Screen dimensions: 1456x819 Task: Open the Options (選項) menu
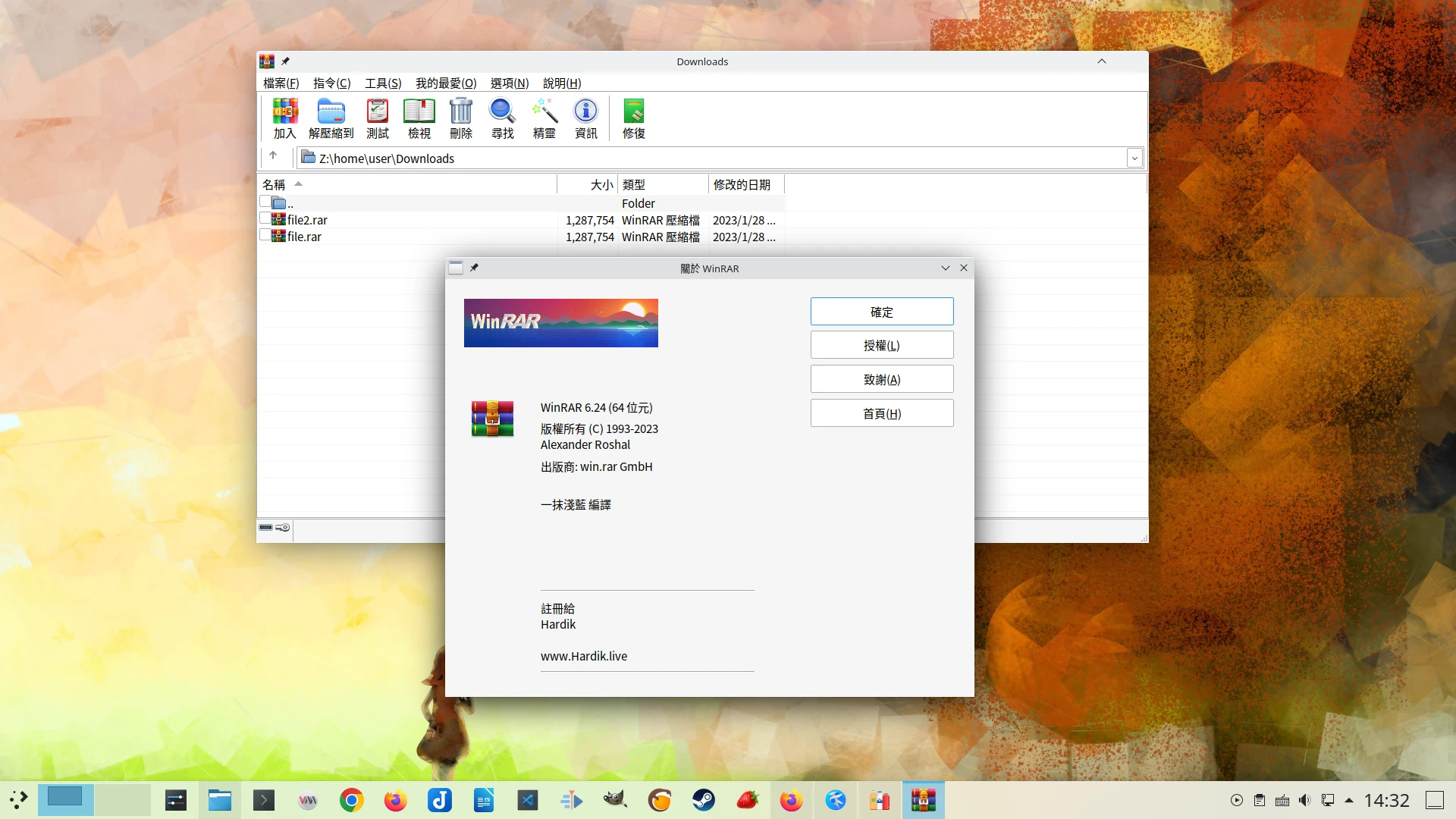click(x=510, y=83)
